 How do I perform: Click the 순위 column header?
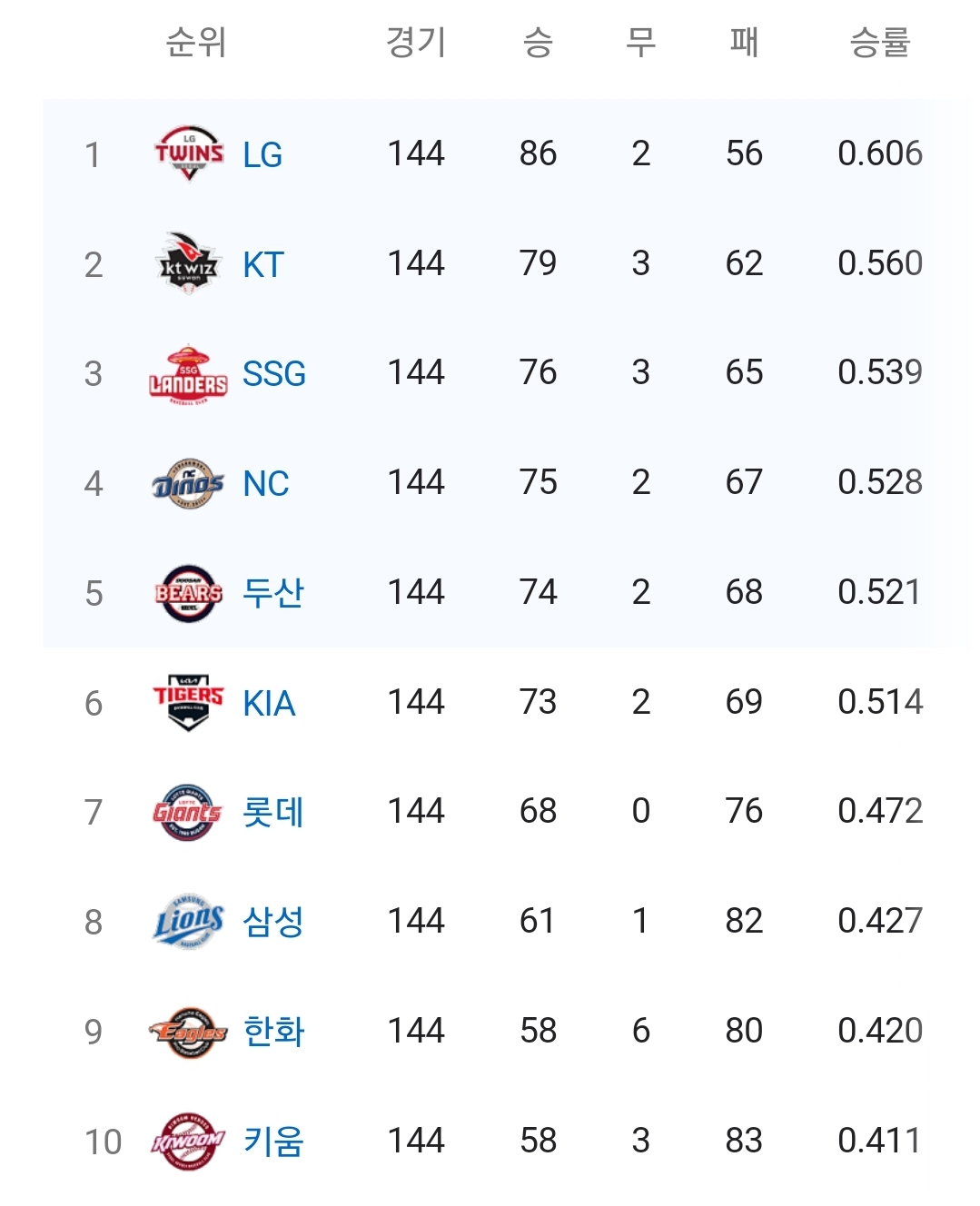(x=195, y=42)
